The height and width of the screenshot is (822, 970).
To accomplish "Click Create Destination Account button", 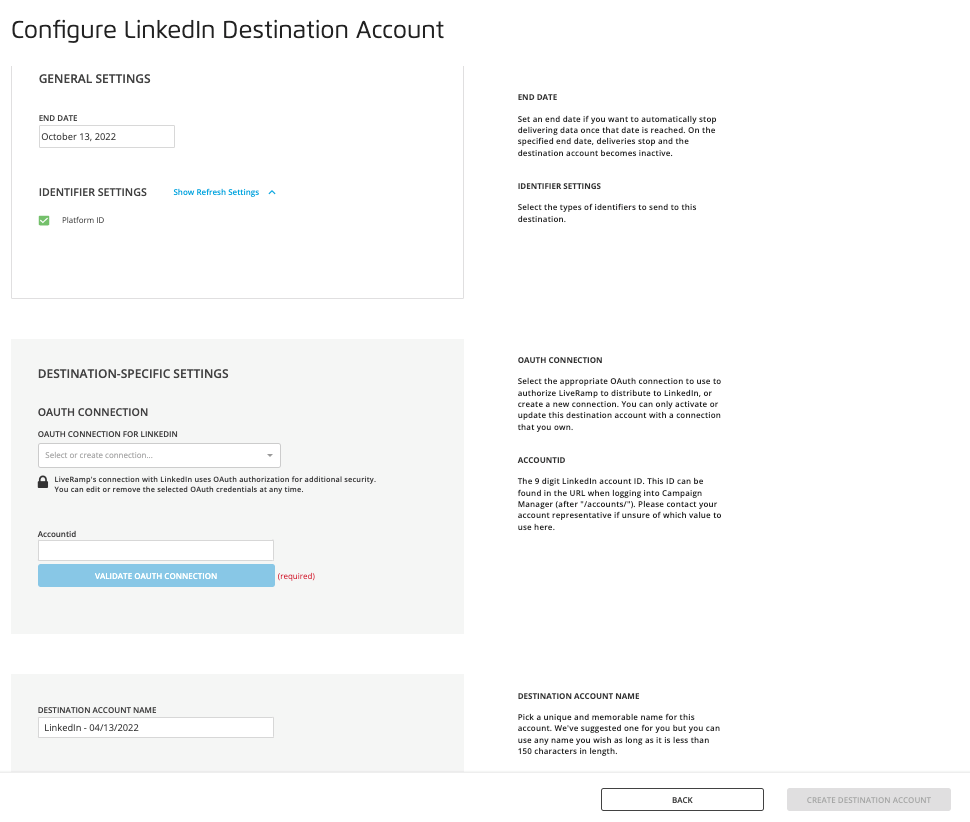I will 869,800.
